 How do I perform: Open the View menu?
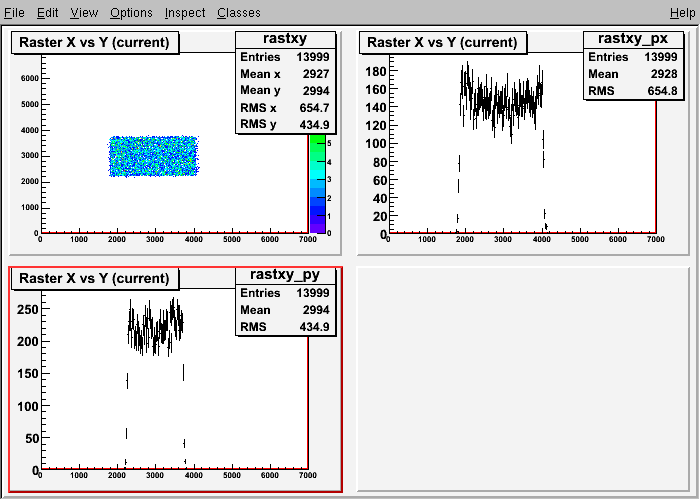pos(84,12)
